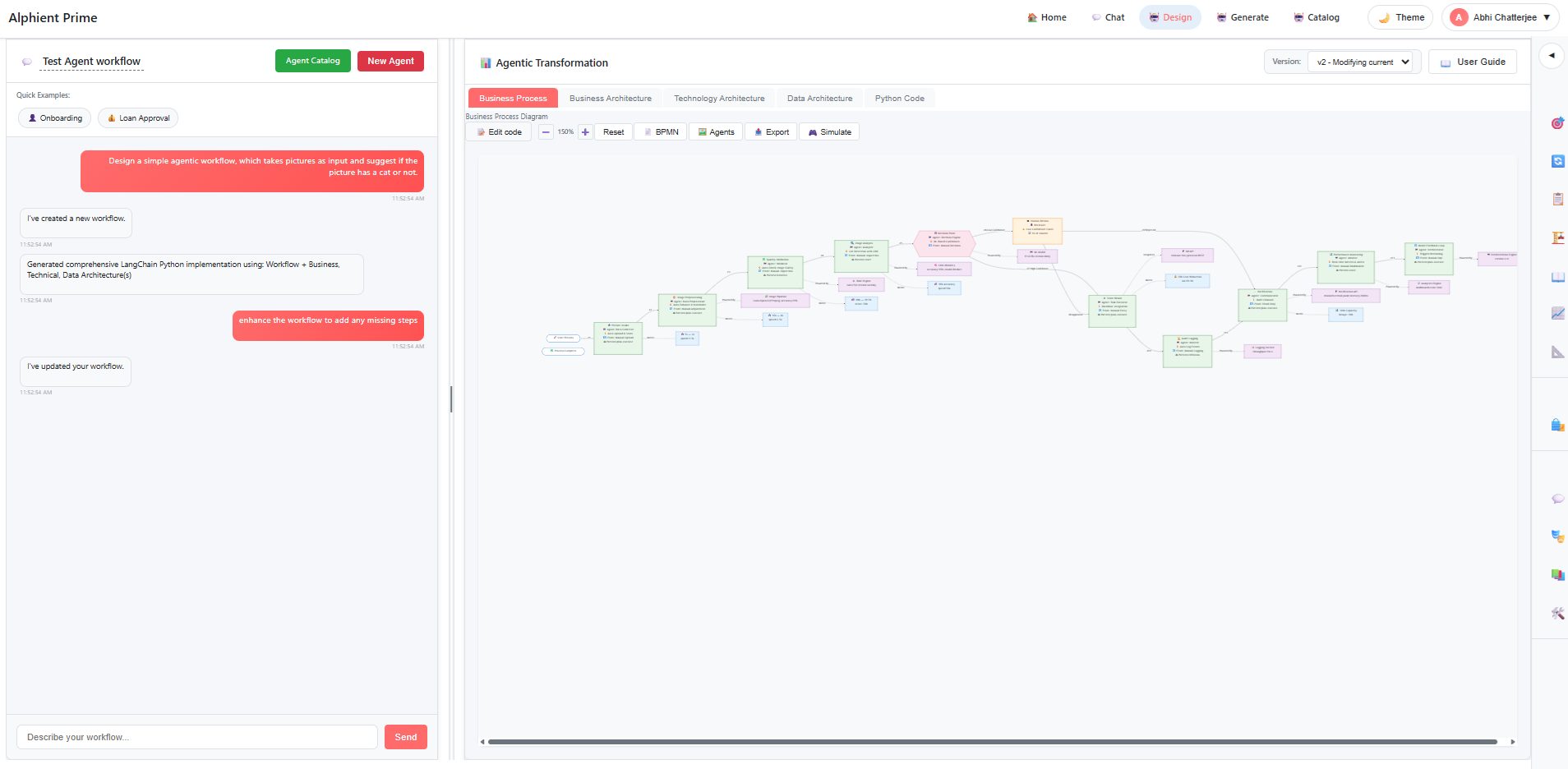The height and width of the screenshot is (769, 1568).
Task: Click the New Agent button
Action: [390, 61]
